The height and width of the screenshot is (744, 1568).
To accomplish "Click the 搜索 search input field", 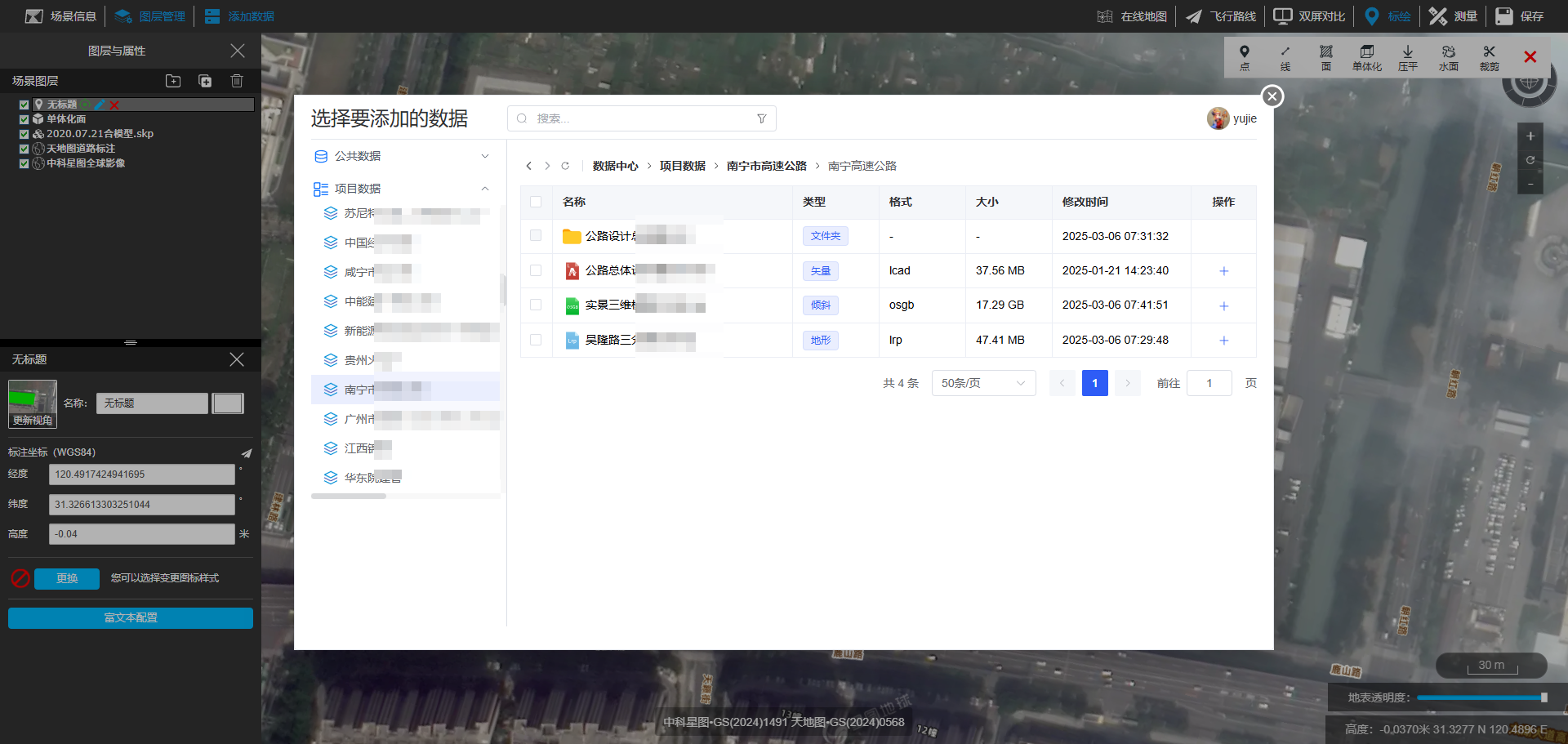I will pos(641,118).
